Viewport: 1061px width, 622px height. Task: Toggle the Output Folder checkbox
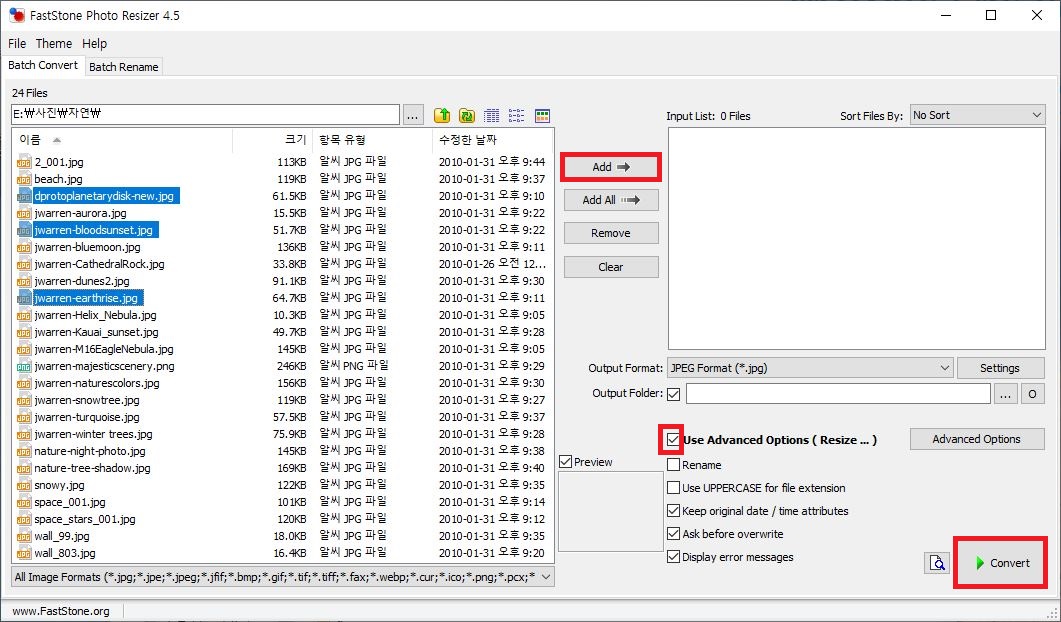click(x=673, y=394)
